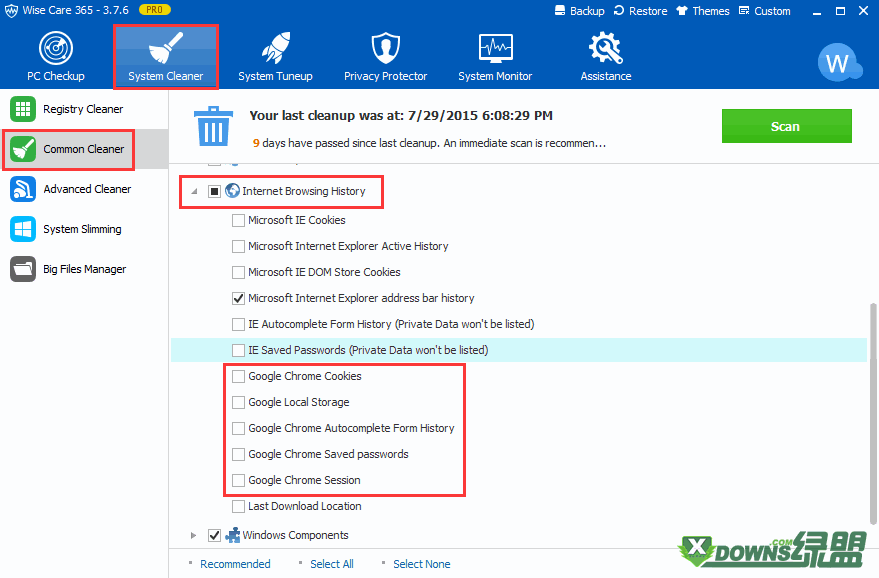Open the PC Checkup radar icon
The width and height of the screenshot is (879, 578).
[55, 48]
